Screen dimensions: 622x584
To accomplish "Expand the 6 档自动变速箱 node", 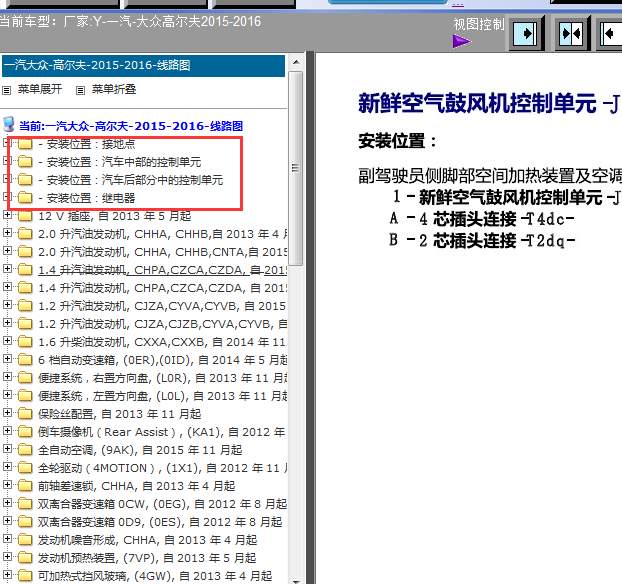I will [x=7, y=359].
